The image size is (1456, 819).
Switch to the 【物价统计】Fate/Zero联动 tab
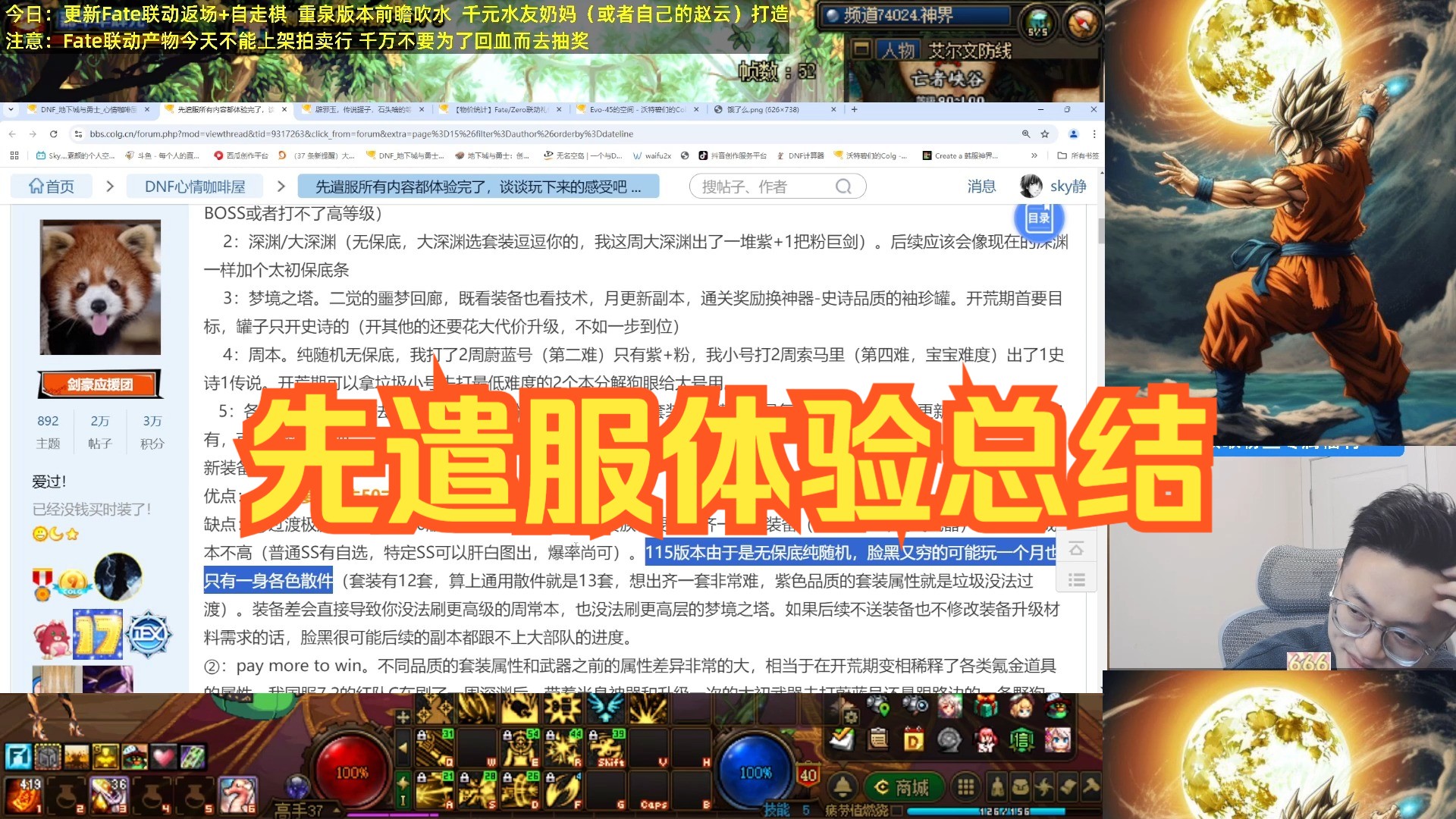click(x=500, y=109)
